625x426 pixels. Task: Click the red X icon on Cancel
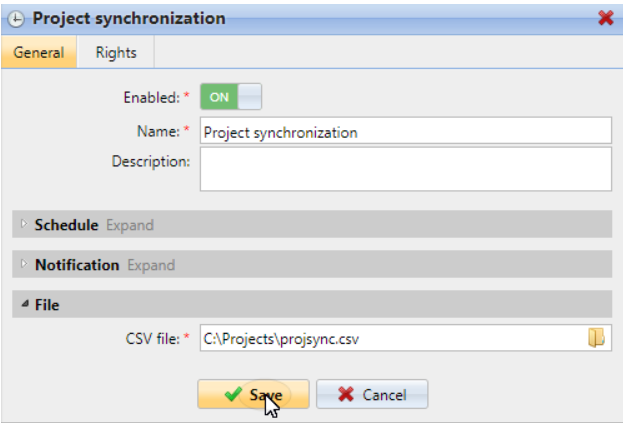(346, 395)
